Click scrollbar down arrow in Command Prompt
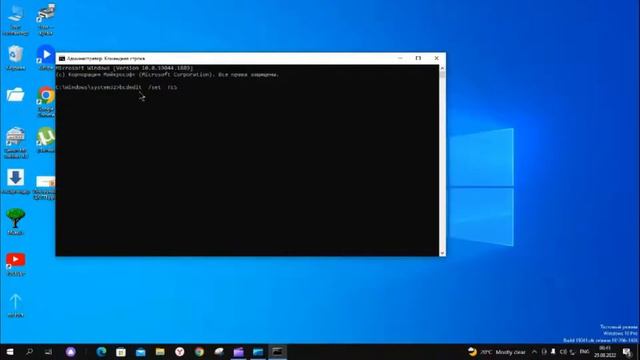 click(442, 253)
